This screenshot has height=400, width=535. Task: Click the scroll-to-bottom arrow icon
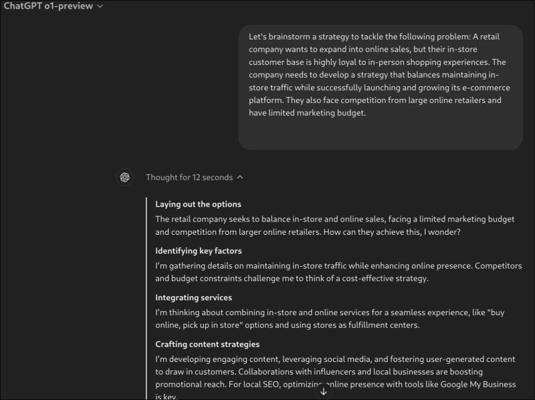(323, 392)
